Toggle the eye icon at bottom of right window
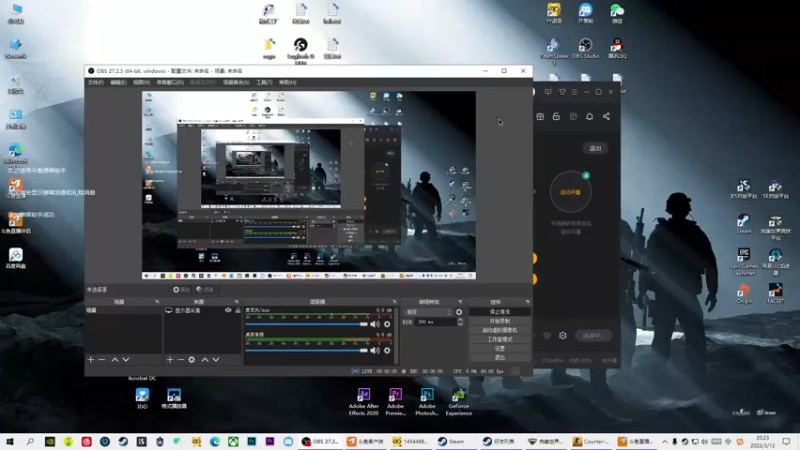 click(x=547, y=336)
